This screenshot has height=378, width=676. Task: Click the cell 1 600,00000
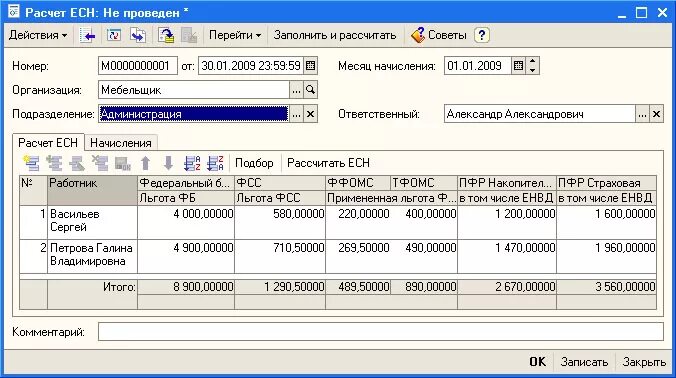tap(607, 222)
